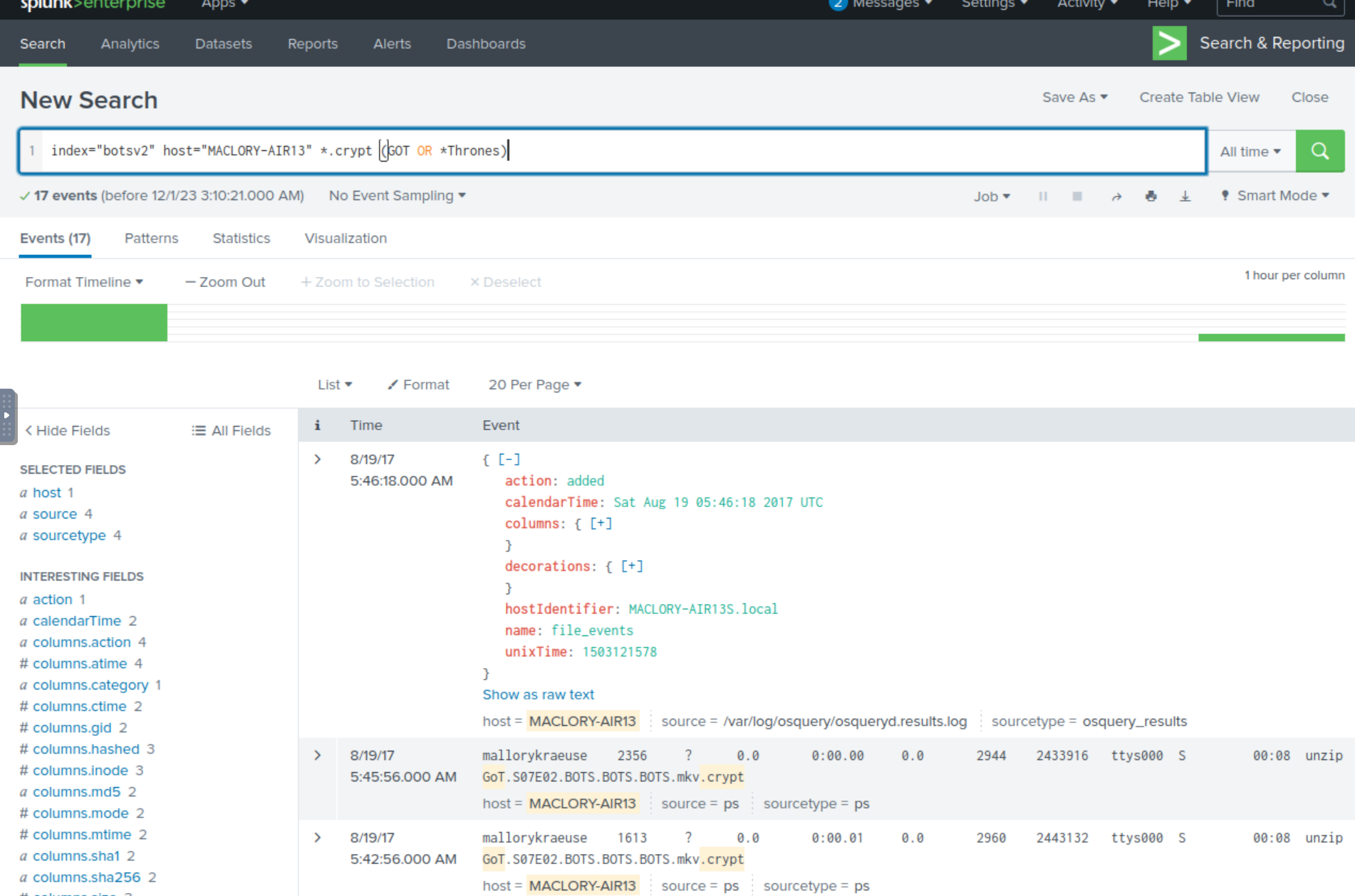1355x896 pixels.
Task: Select the Events (17) tab
Action: (x=55, y=239)
